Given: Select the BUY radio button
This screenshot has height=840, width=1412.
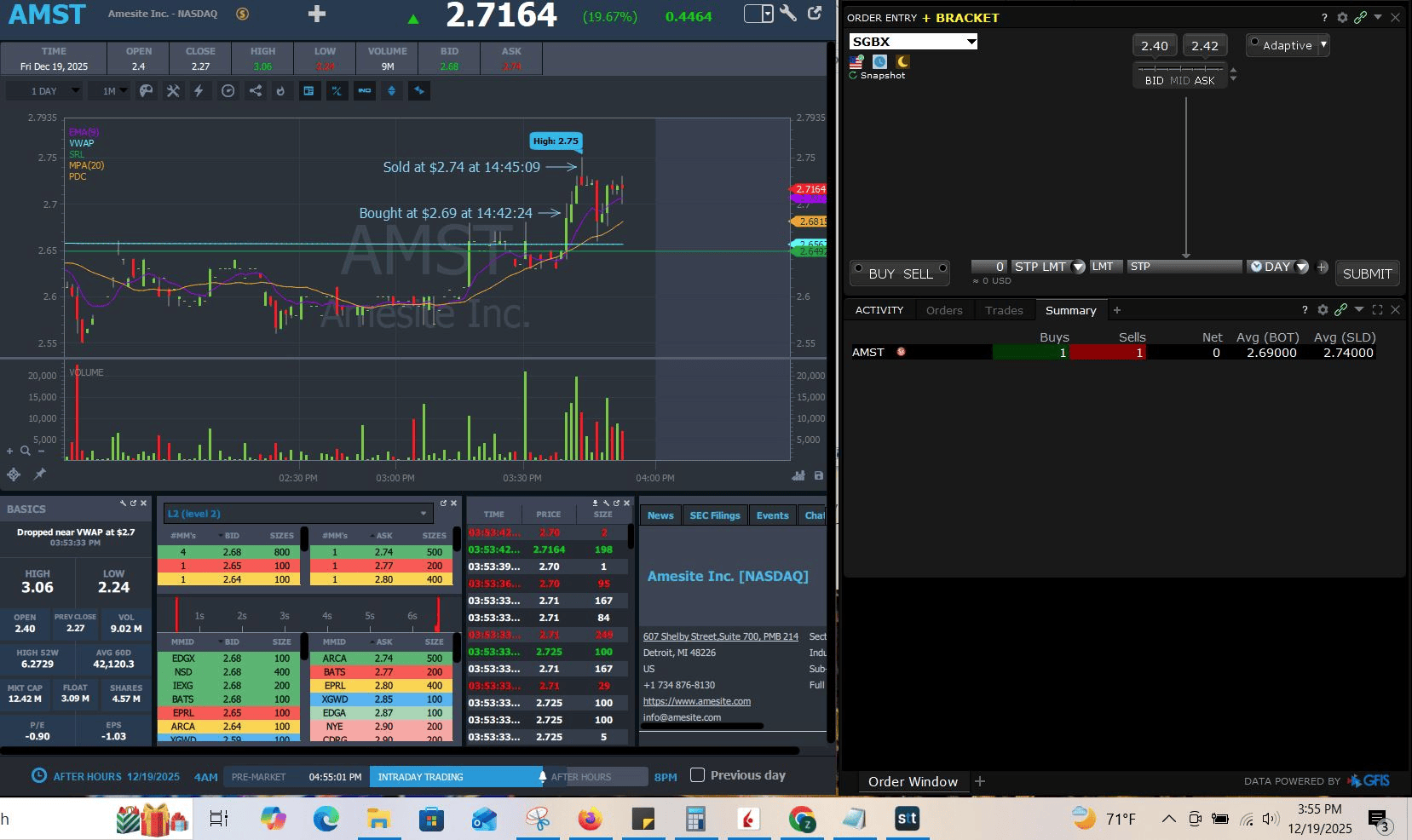Looking at the screenshot, I should 858,269.
